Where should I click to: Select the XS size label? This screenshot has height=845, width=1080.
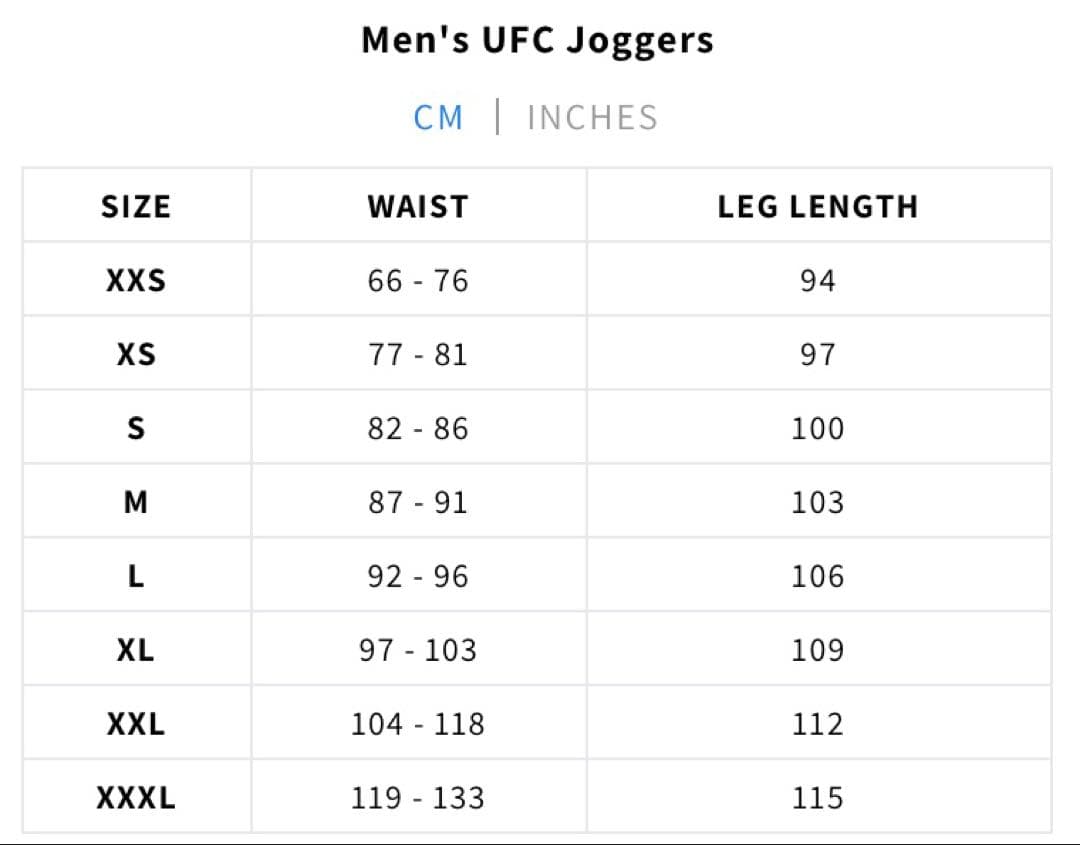135,354
